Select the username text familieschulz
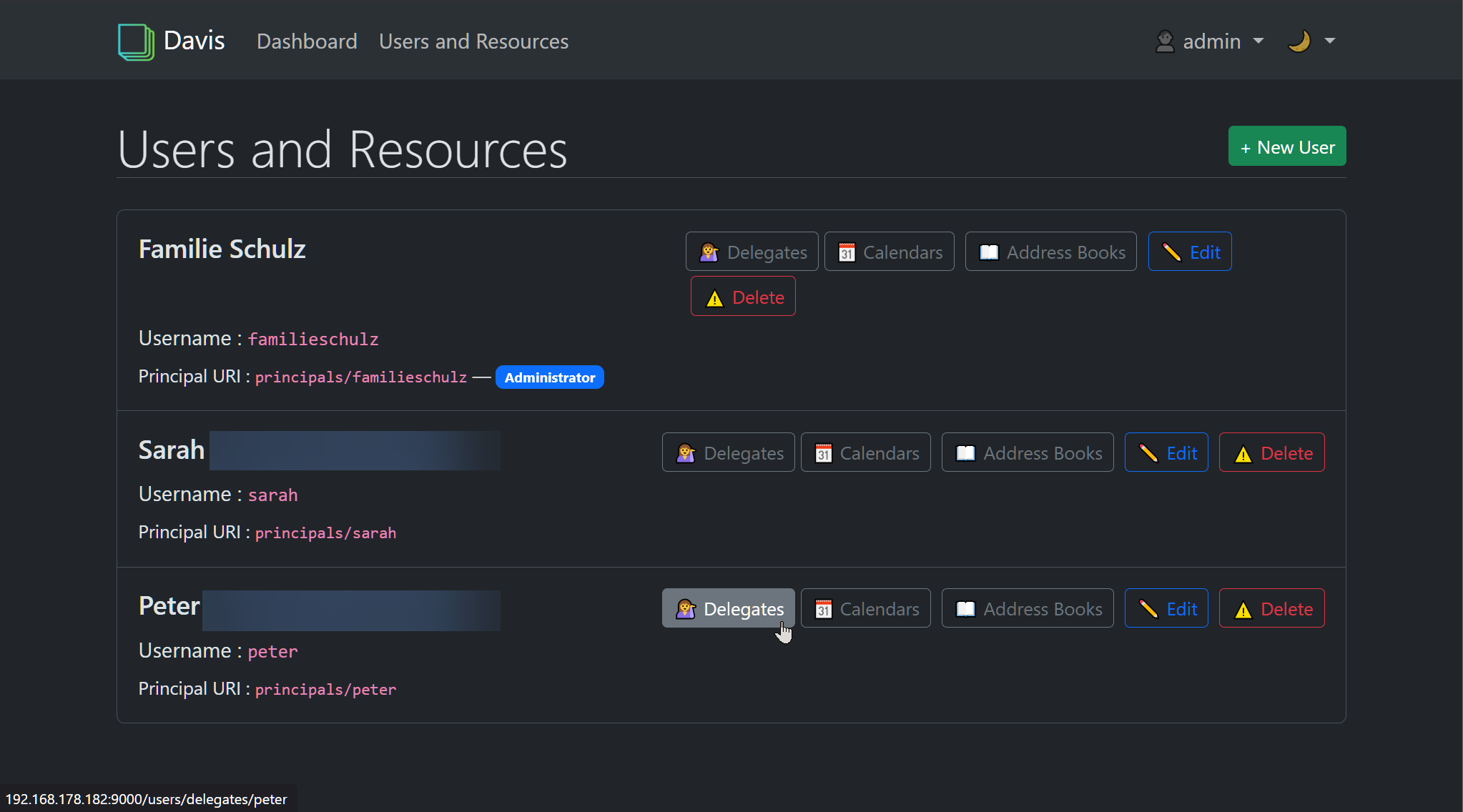Viewport: 1463px width, 812px height. pos(313,340)
